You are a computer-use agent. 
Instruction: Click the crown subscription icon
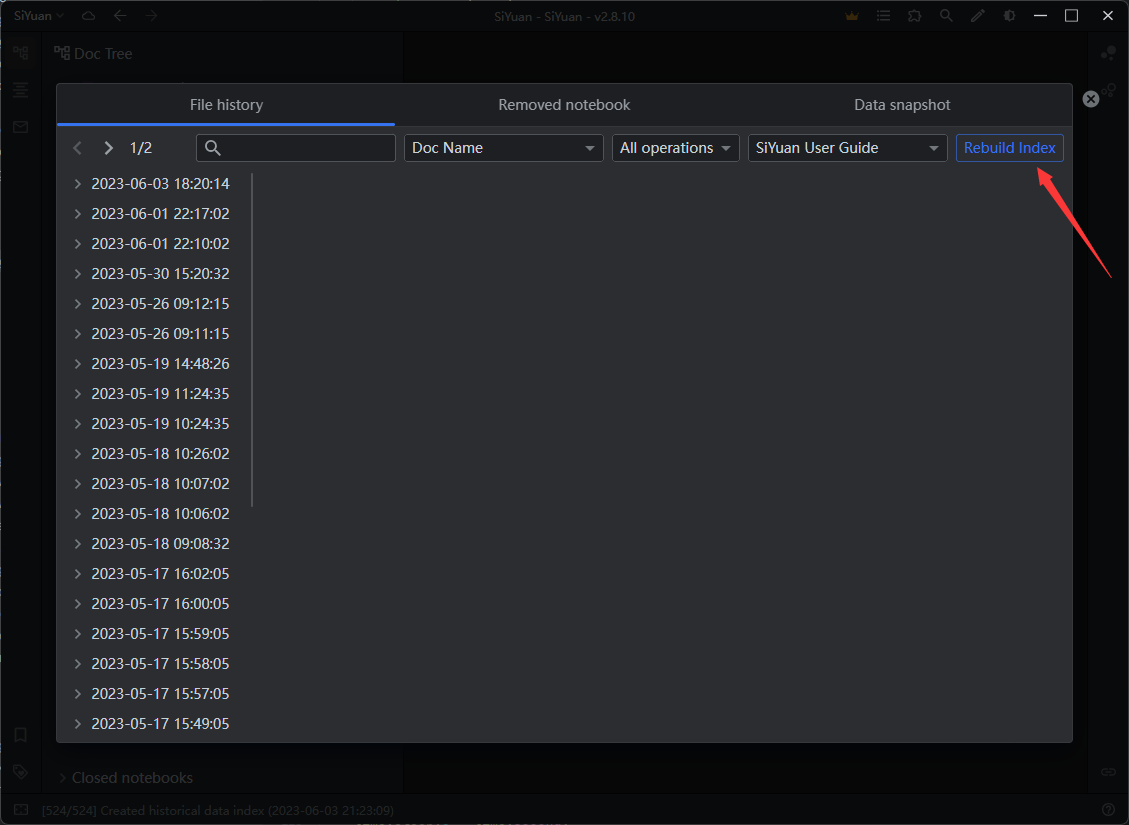coord(852,16)
